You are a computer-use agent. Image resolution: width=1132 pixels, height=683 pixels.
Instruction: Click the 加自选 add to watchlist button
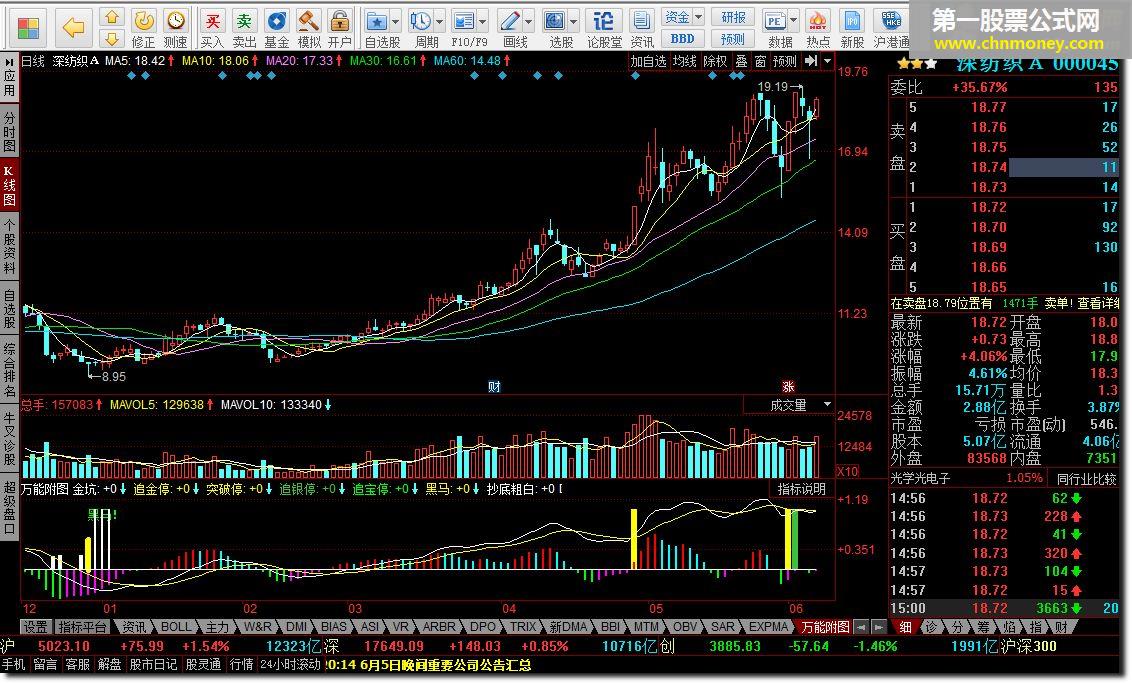pos(648,61)
